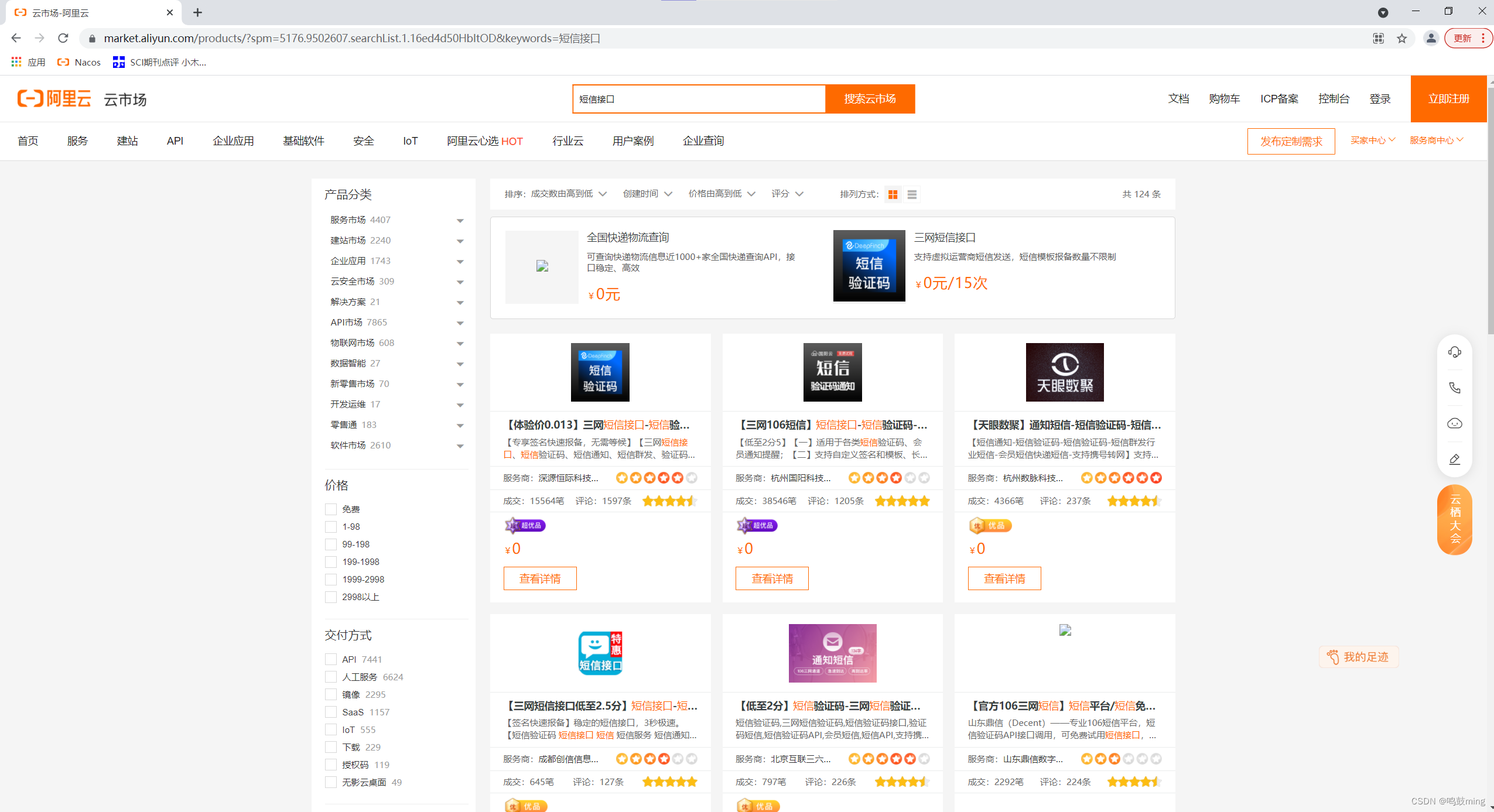Click the site lock icon in address bar
1494x812 pixels.
92,38
